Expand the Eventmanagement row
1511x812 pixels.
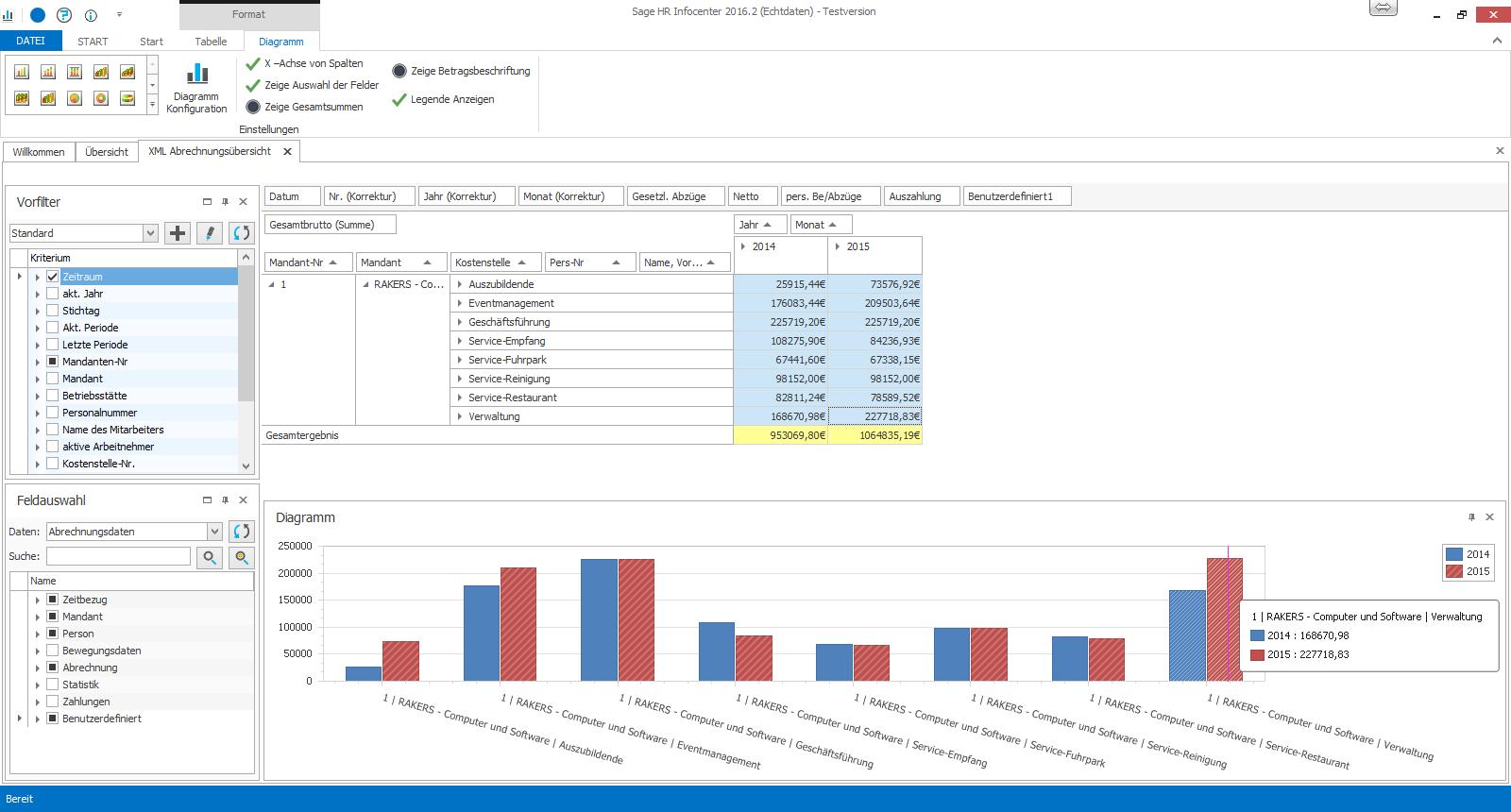(x=460, y=303)
